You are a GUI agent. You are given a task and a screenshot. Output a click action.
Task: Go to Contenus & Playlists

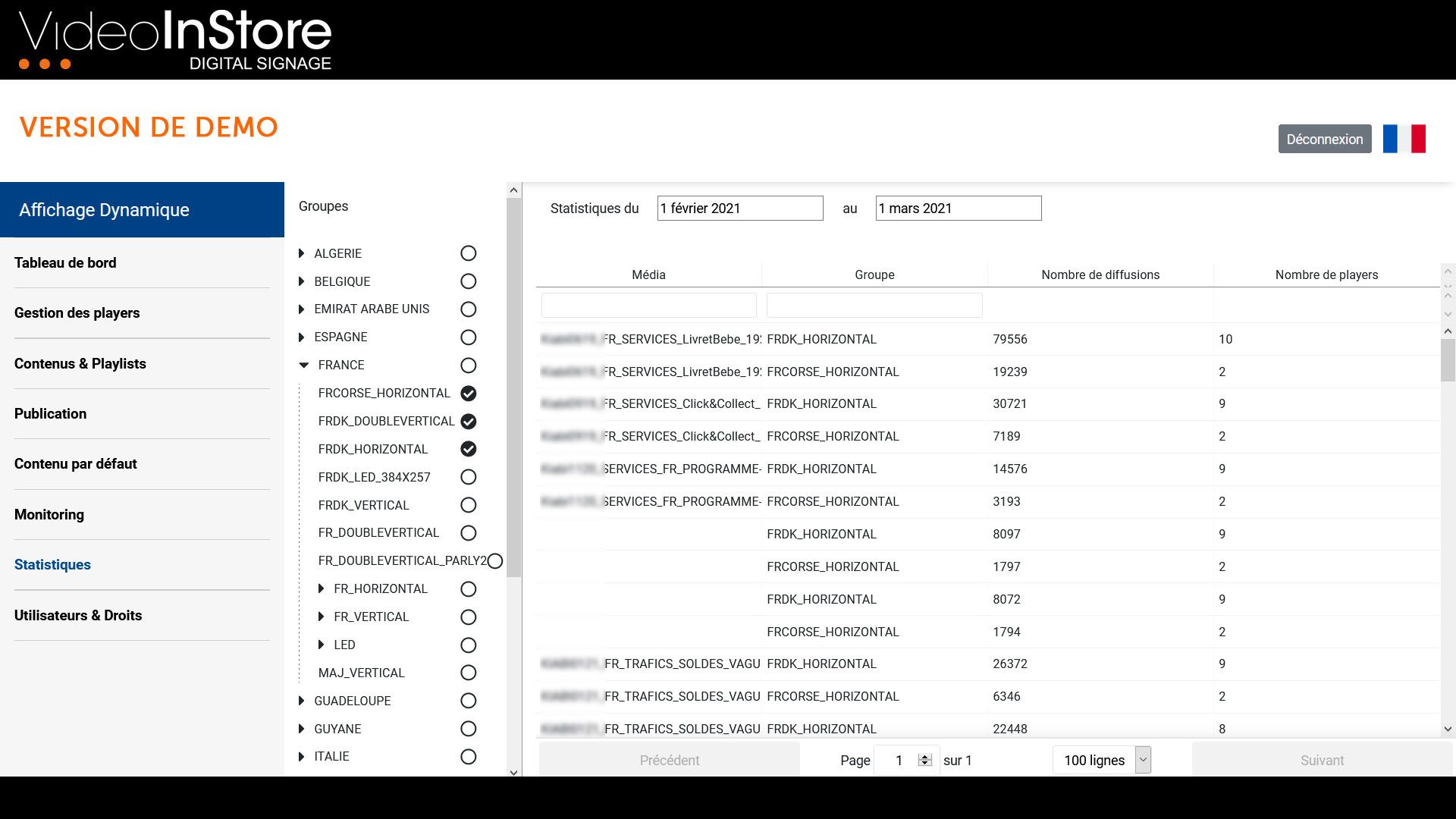click(x=80, y=363)
